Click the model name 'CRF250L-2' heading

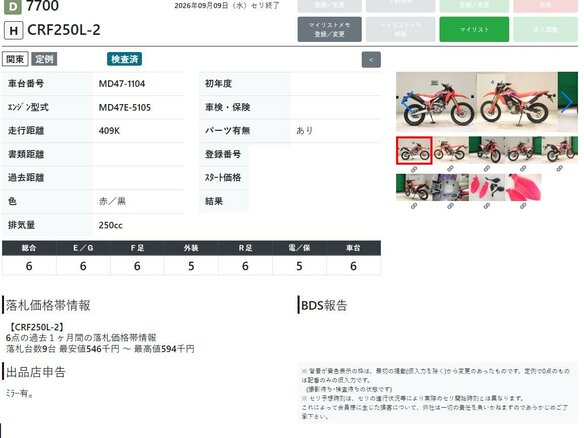pos(64,30)
